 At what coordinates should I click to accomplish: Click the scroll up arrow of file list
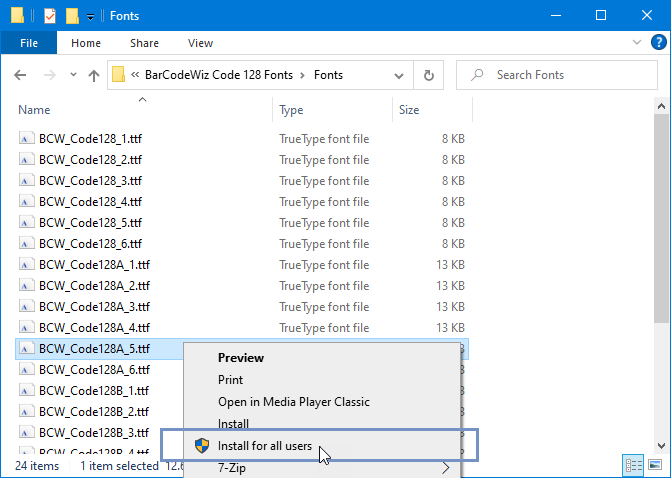[661, 106]
